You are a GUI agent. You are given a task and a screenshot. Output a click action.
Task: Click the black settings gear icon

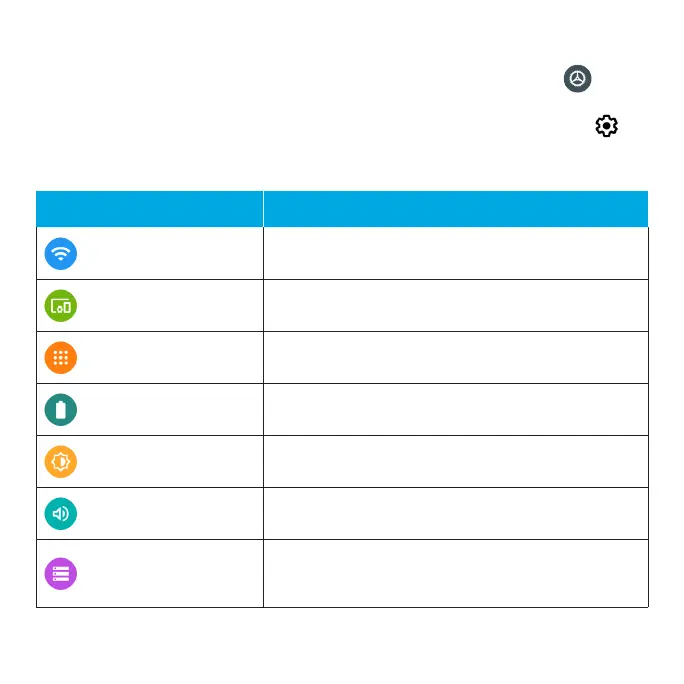tap(606, 126)
